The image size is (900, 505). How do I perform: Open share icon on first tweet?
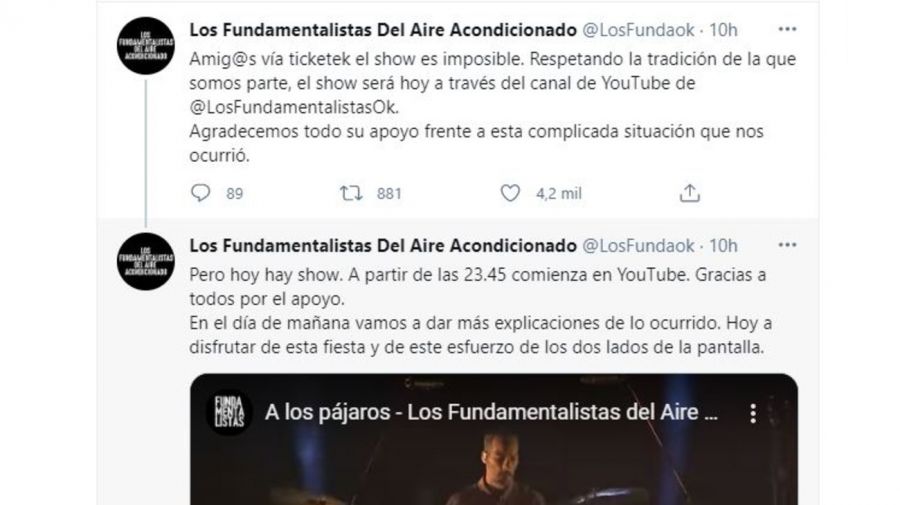(689, 193)
